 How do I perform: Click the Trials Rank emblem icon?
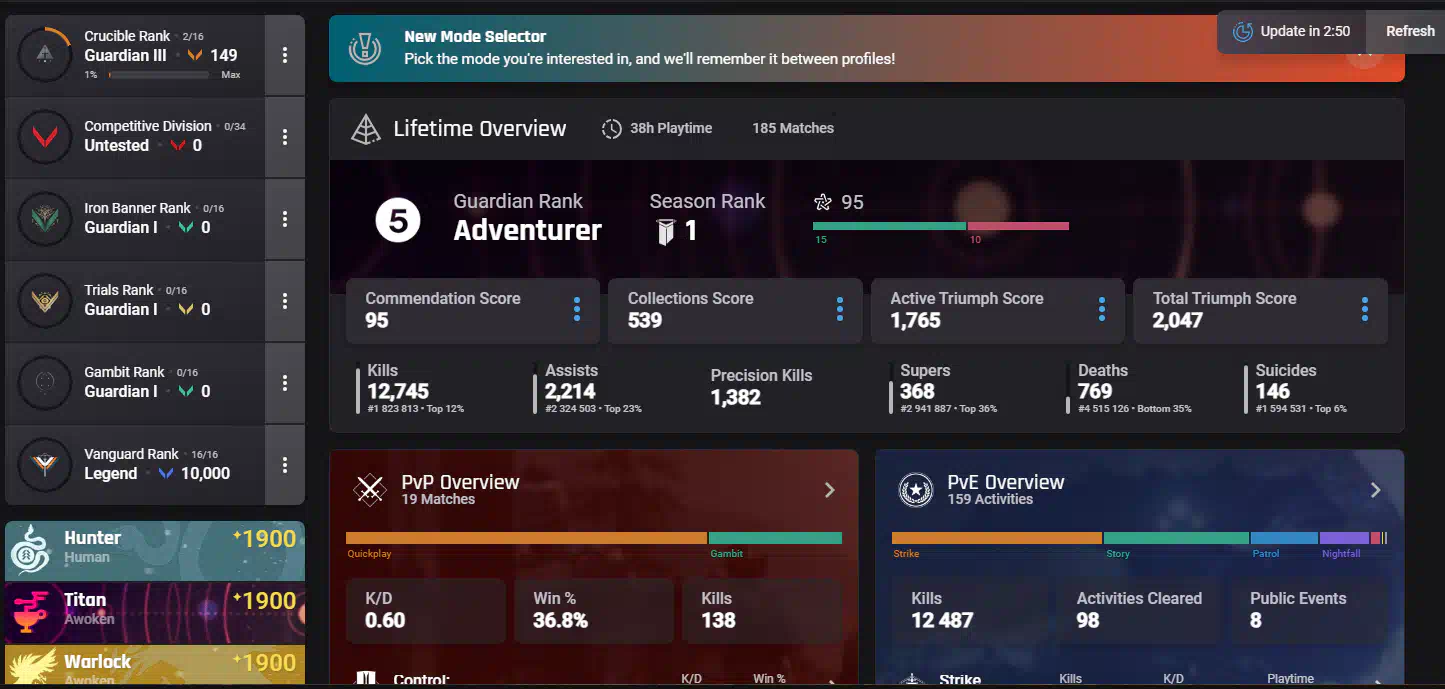point(44,301)
